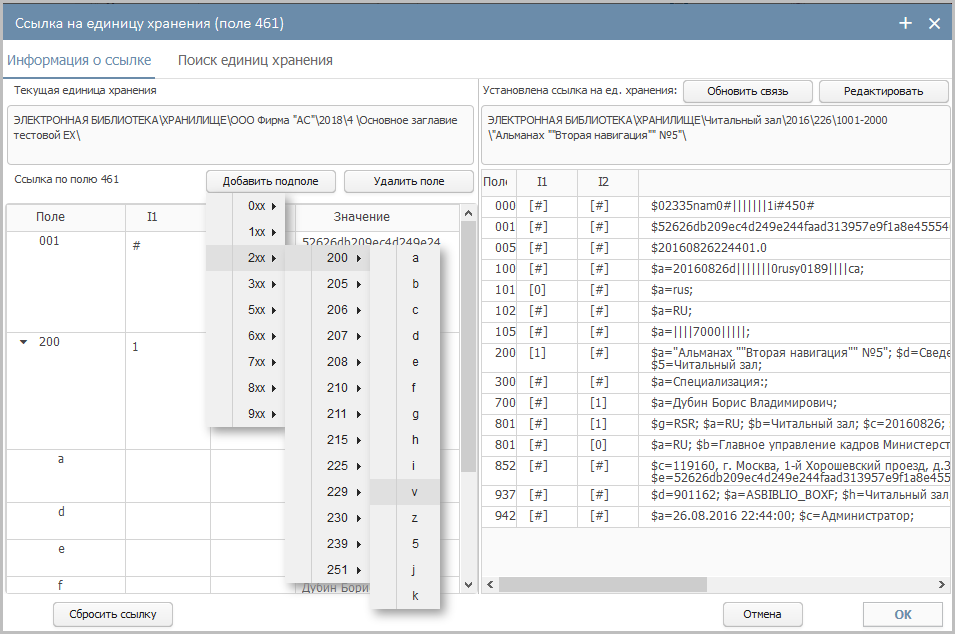Click the plus icon in title bar
955x634 pixels.
coord(906,23)
